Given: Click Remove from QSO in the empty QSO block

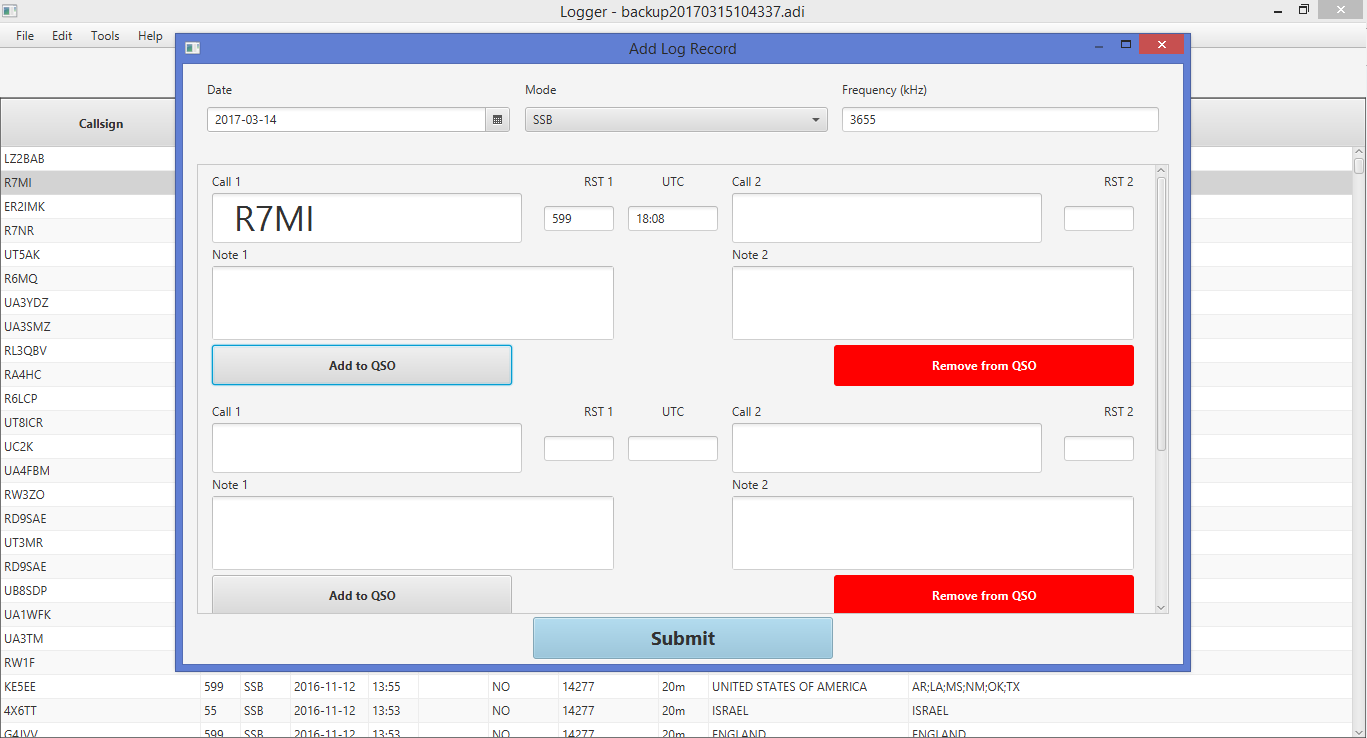Looking at the screenshot, I should click(984, 595).
